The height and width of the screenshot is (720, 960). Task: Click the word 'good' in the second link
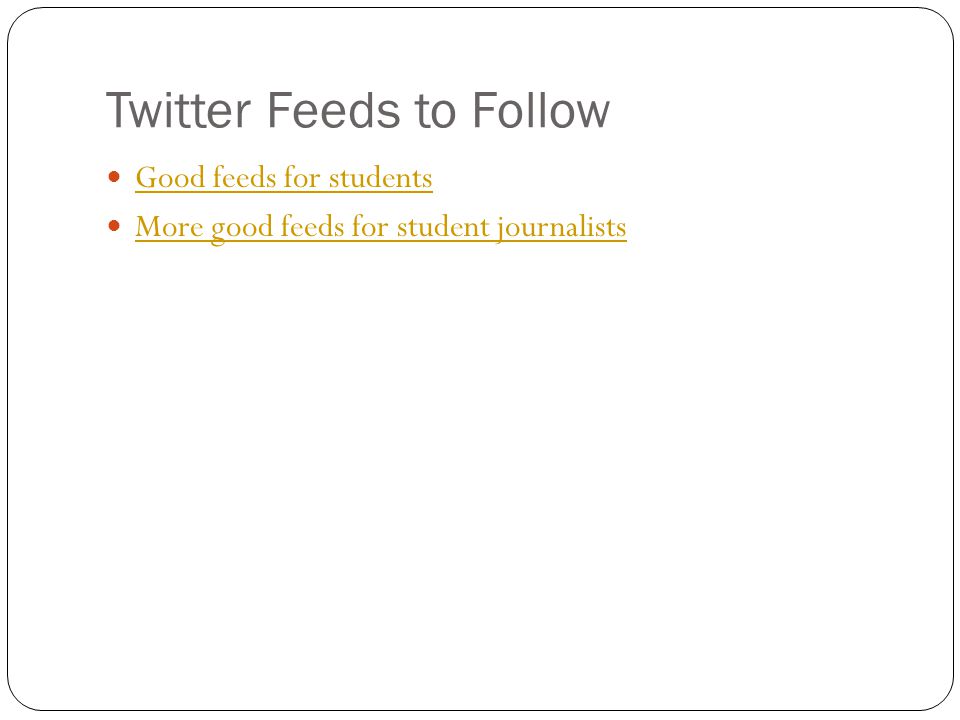(242, 229)
